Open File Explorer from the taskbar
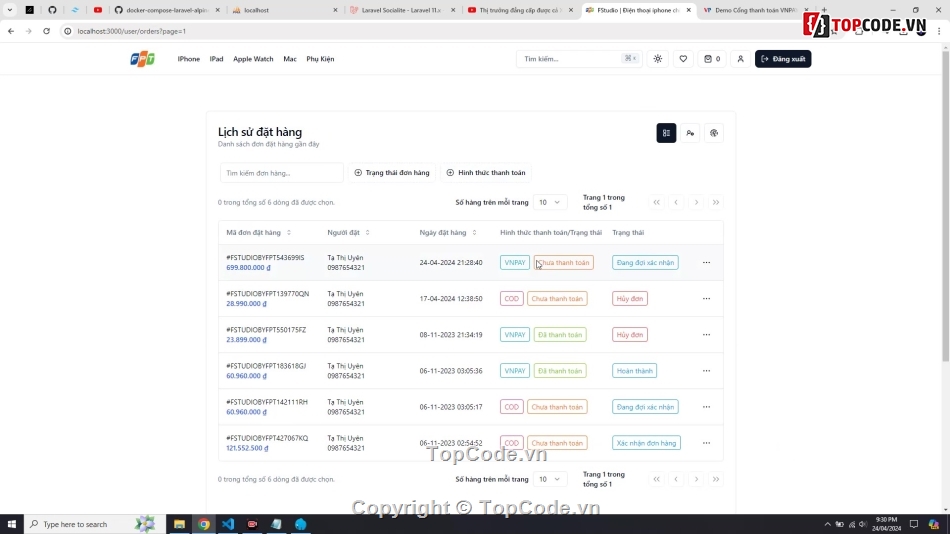Viewport: 950px width, 534px height. coord(179,524)
